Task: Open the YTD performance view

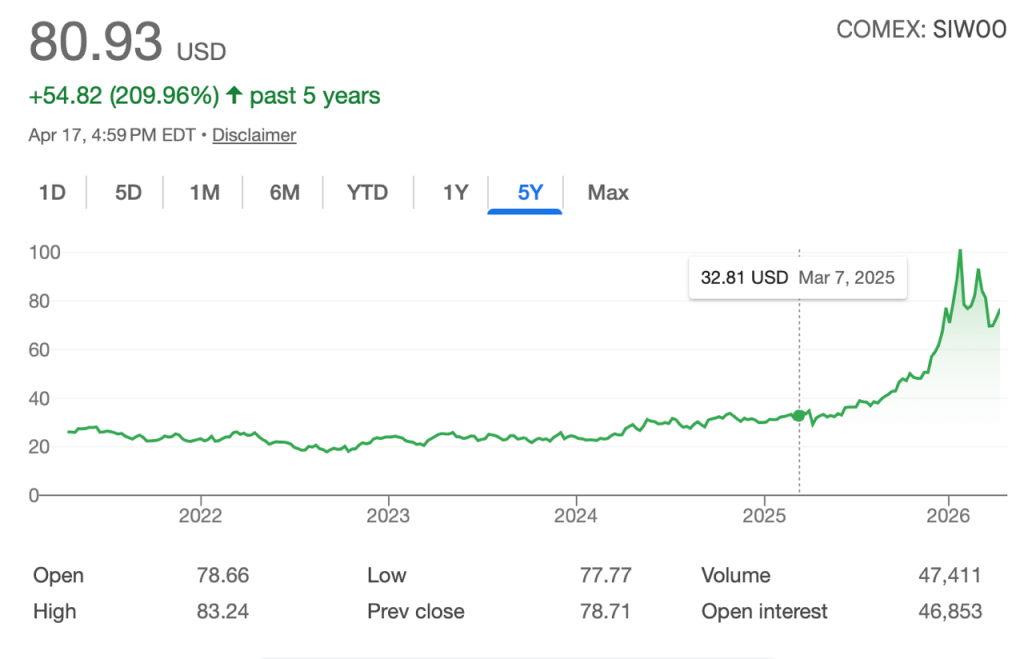Action: pyautogui.click(x=367, y=192)
